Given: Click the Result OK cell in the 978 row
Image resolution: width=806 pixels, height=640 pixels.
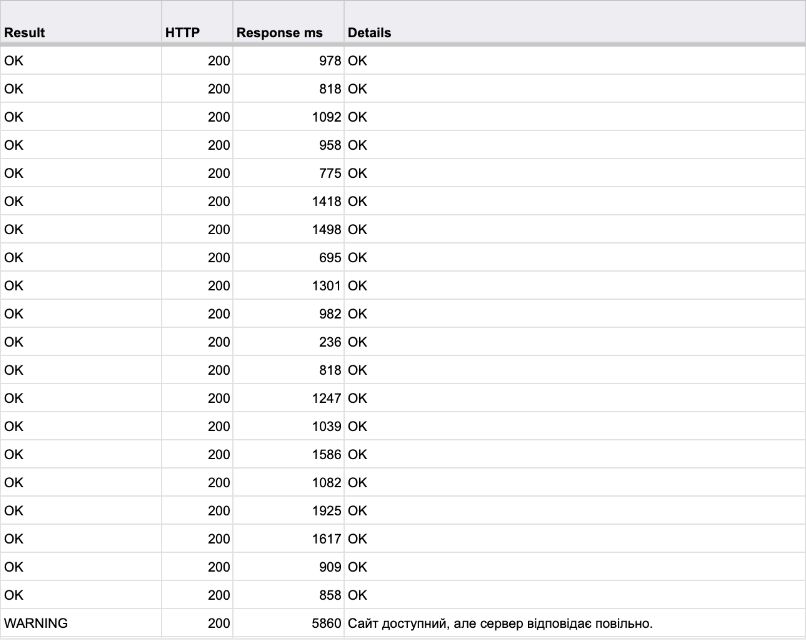Looking at the screenshot, I should 81,61.
